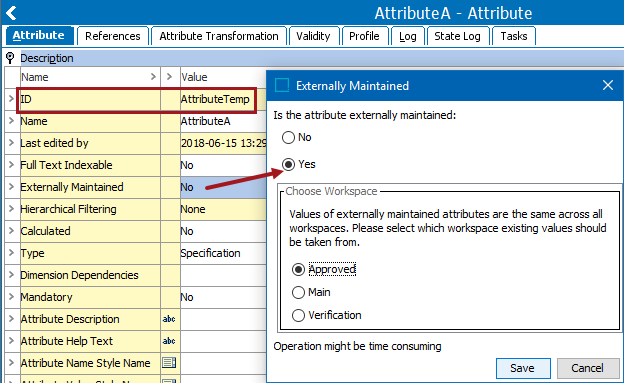Switch to the Attribute tab

[39, 36]
